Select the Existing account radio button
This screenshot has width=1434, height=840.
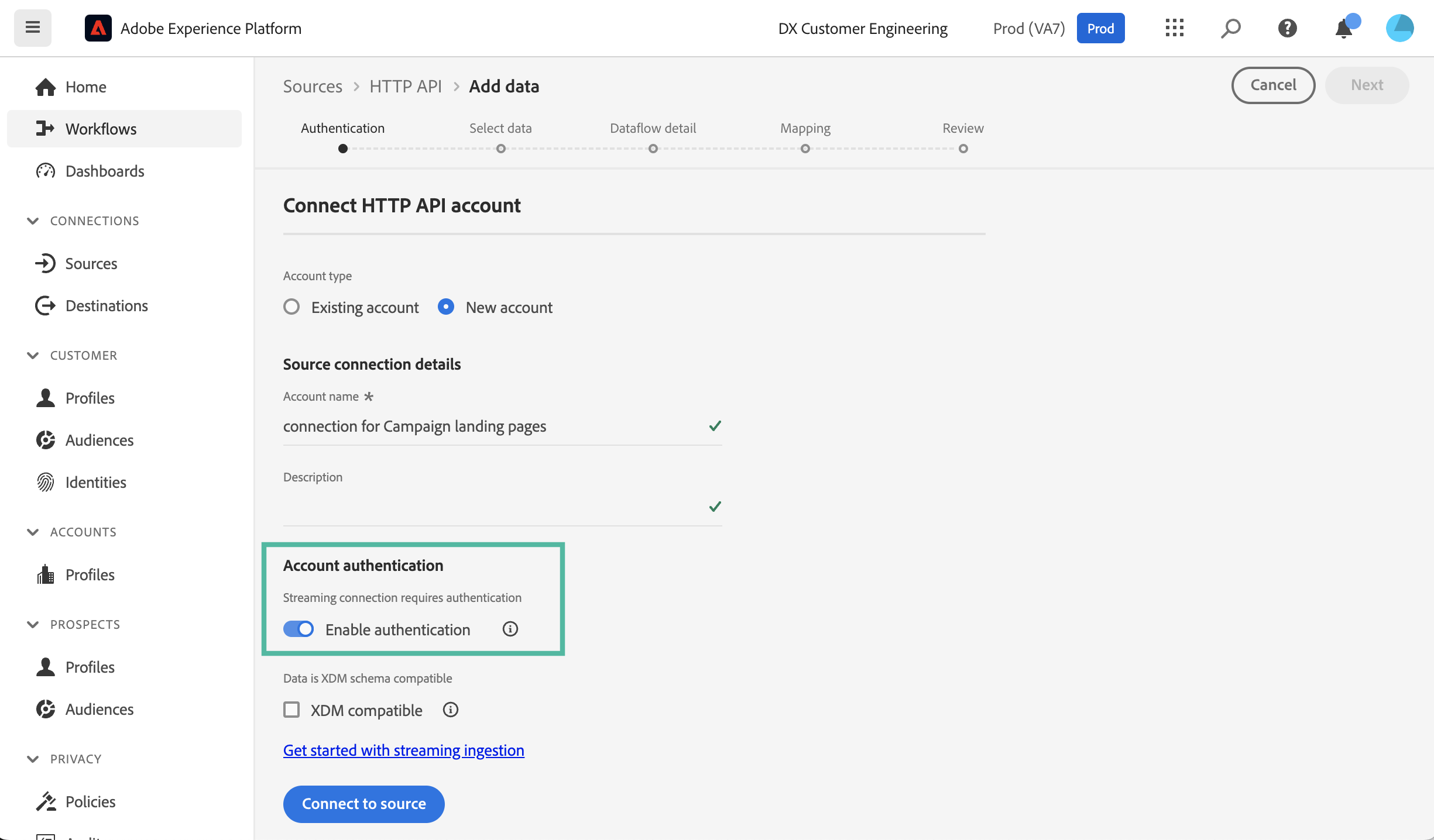pos(291,307)
